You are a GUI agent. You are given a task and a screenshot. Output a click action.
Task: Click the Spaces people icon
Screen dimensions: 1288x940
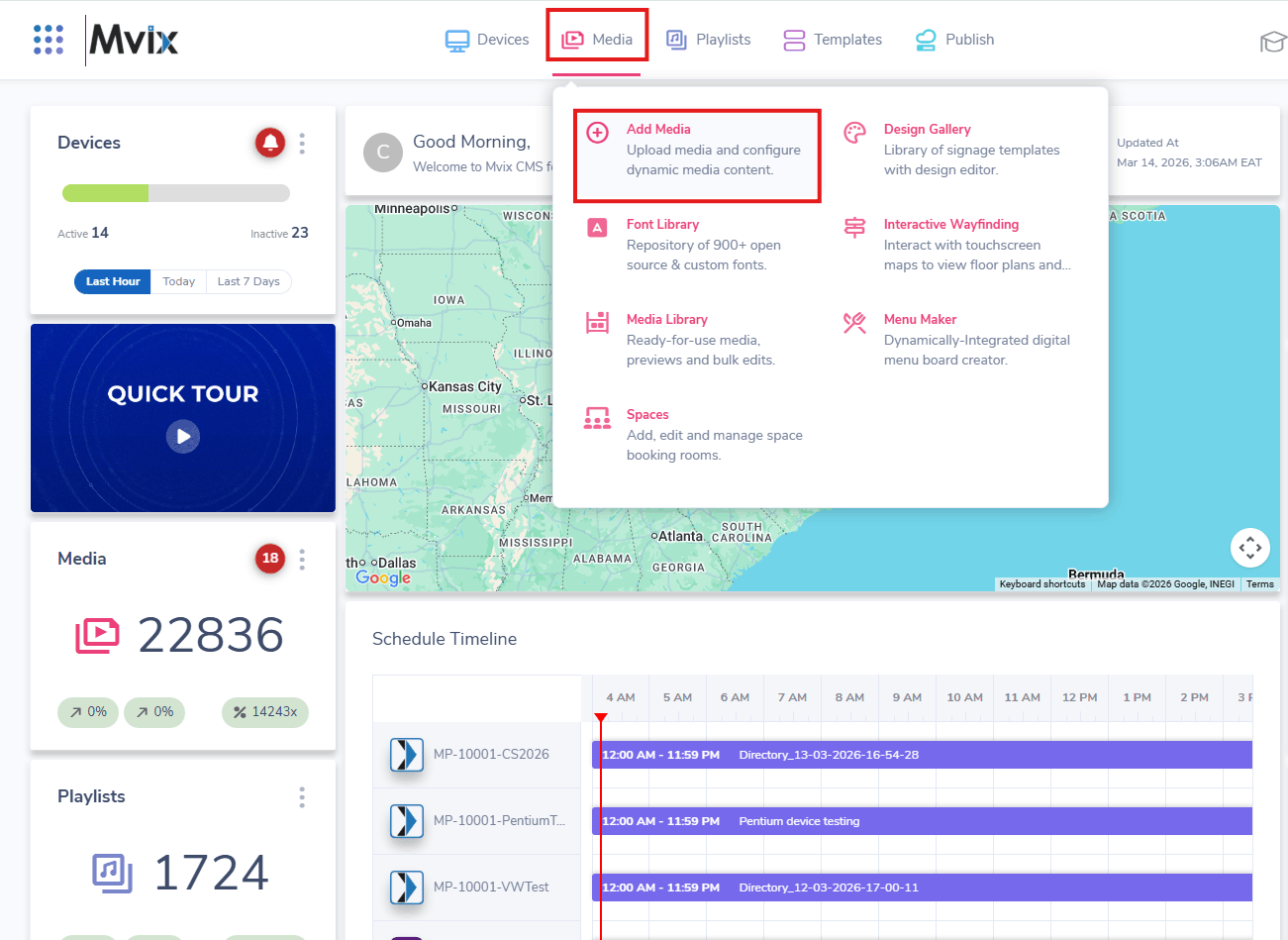click(x=598, y=418)
